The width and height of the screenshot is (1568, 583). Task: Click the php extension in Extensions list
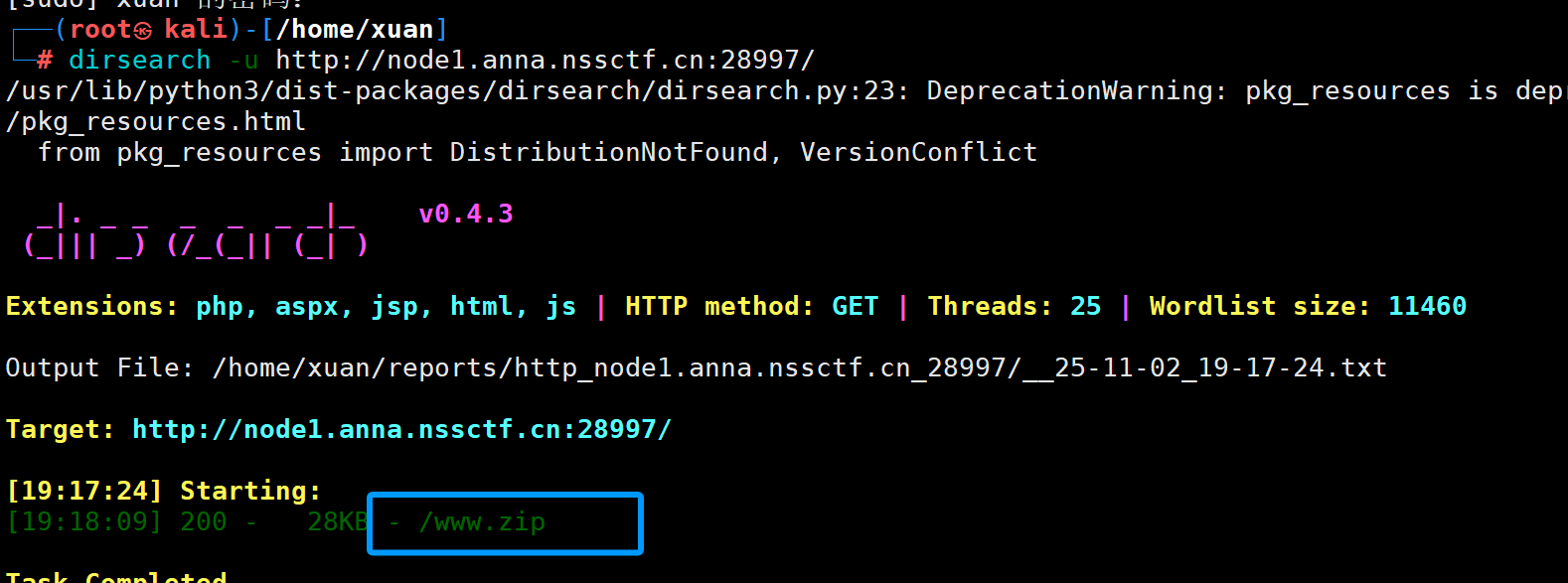coord(220,306)
